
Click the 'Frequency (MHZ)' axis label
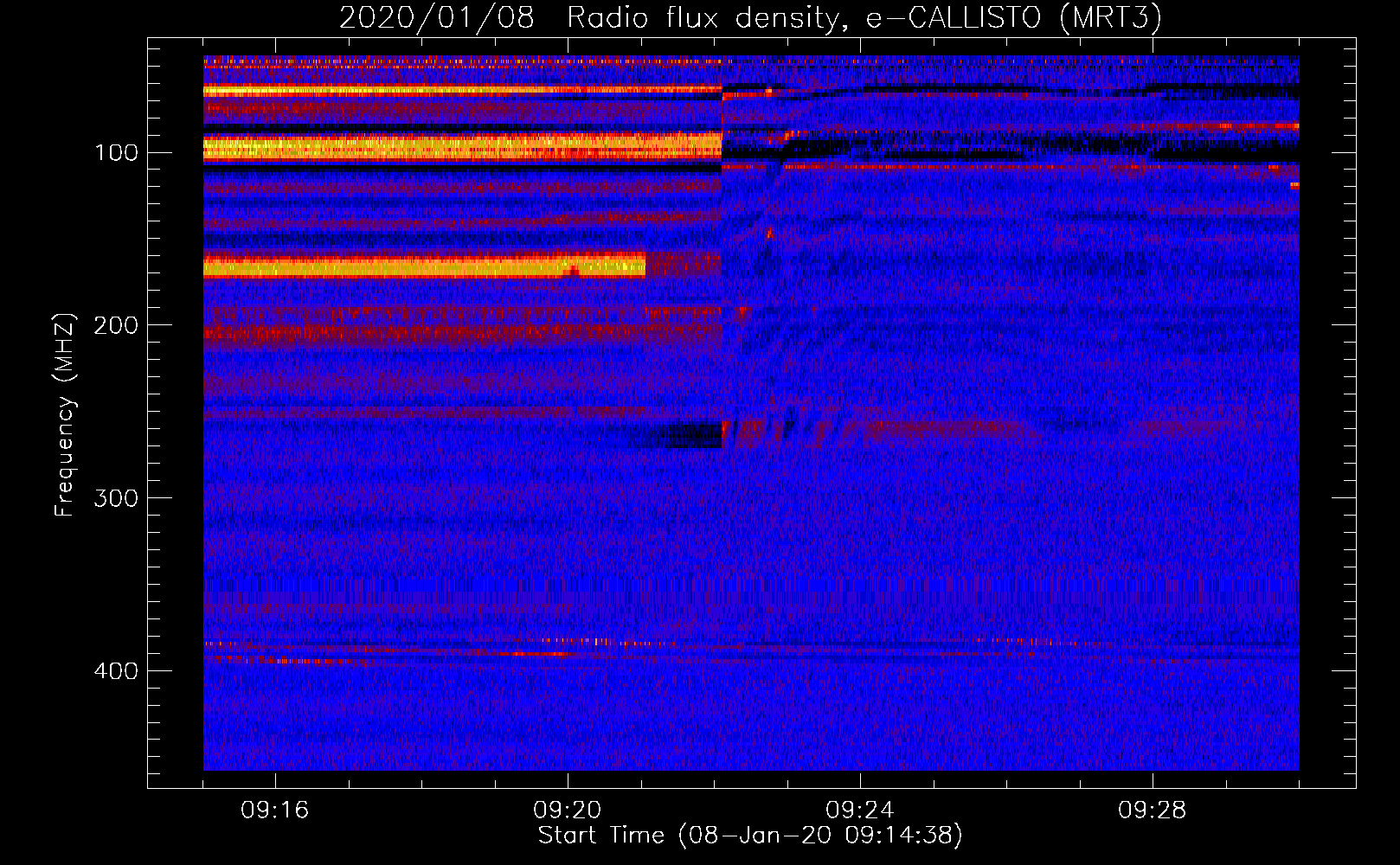65,414
